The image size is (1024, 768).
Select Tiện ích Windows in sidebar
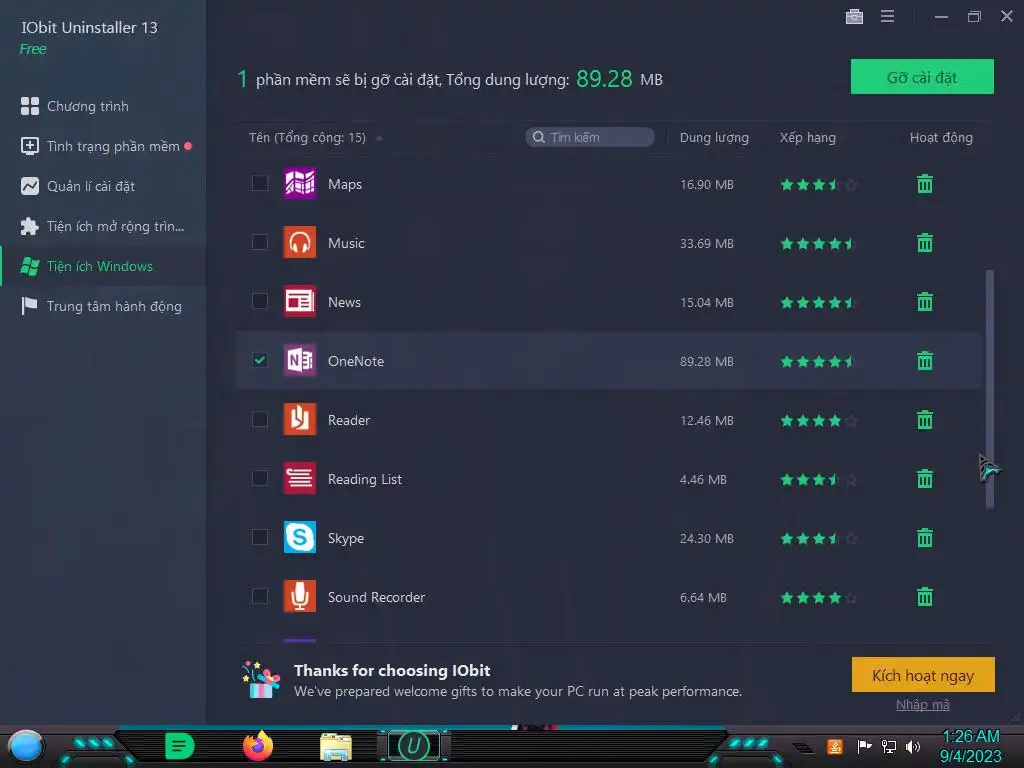pos(103,266)
